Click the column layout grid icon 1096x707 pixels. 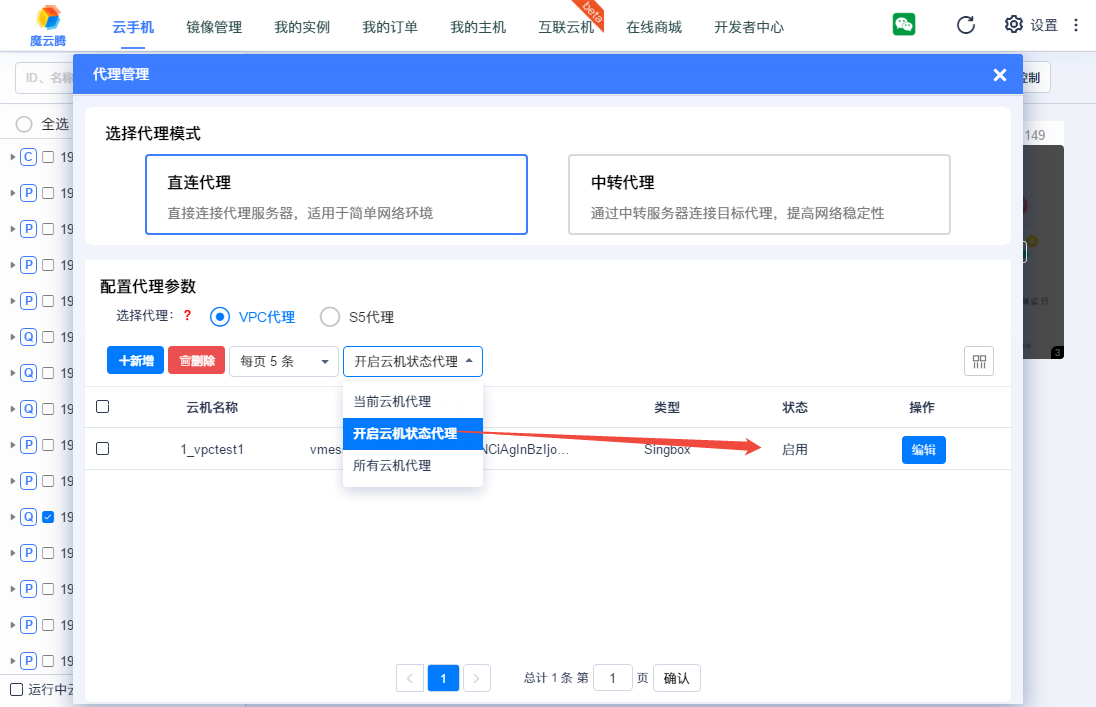tap(979, 361)
